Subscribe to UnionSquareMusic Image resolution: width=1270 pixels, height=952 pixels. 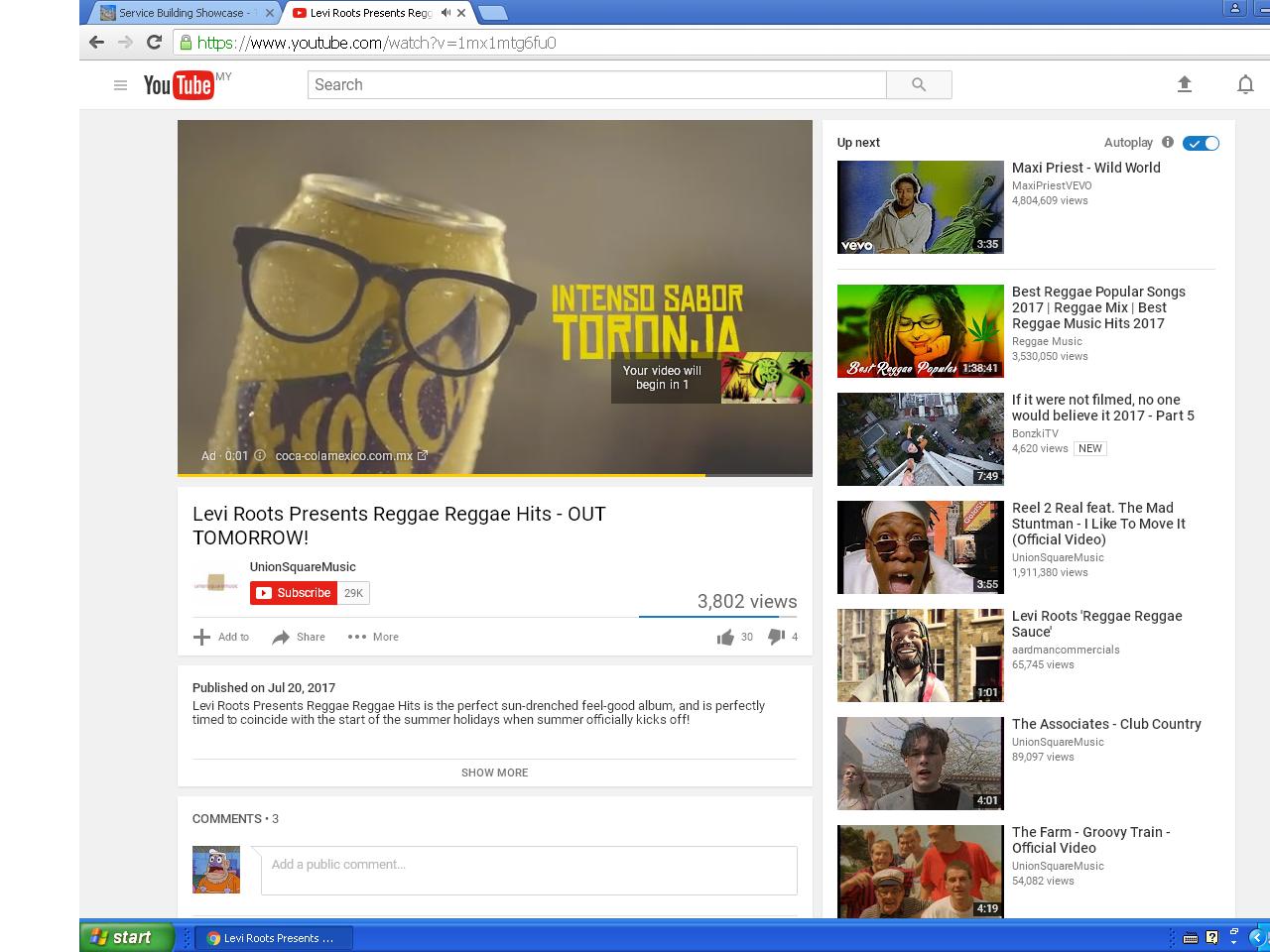click(293, 593)
